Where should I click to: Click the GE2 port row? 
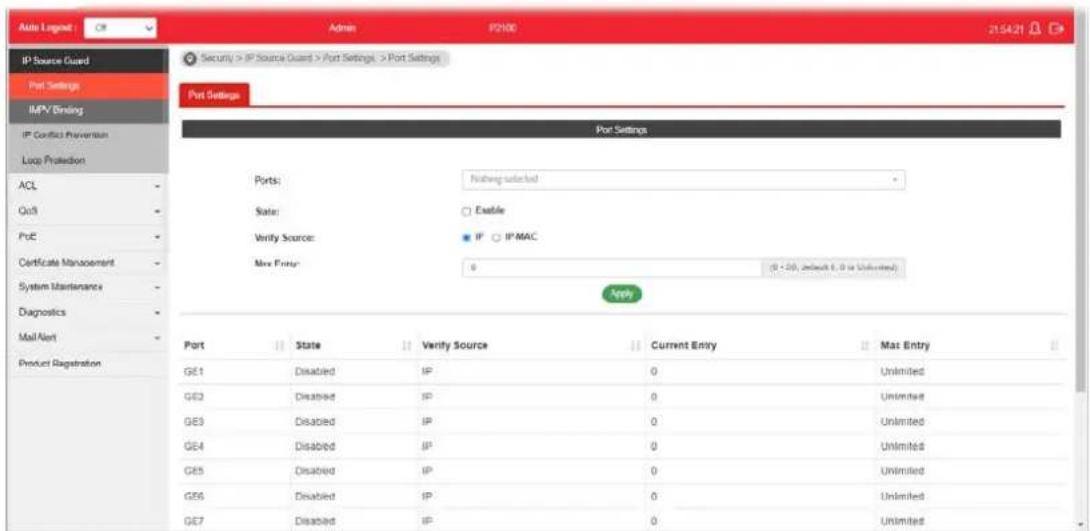point(622,397)
